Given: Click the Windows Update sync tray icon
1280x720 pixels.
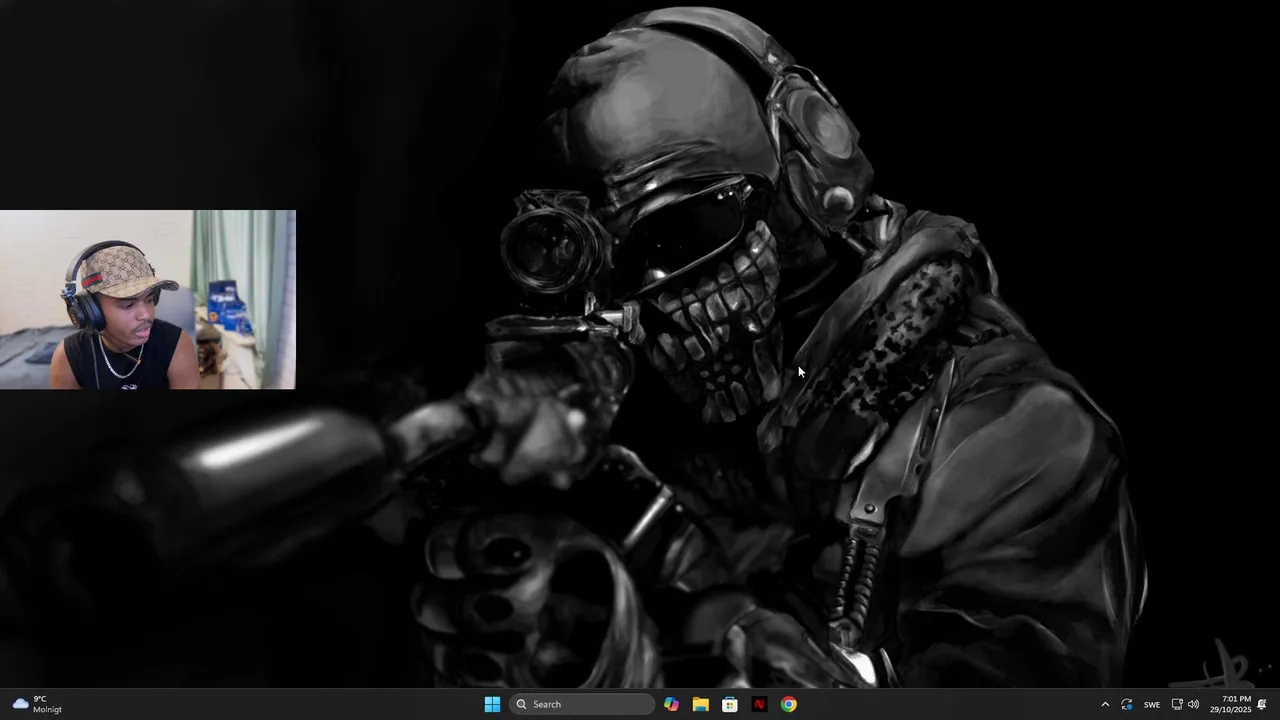Looking at the screenshot, I should (1127, 704).
